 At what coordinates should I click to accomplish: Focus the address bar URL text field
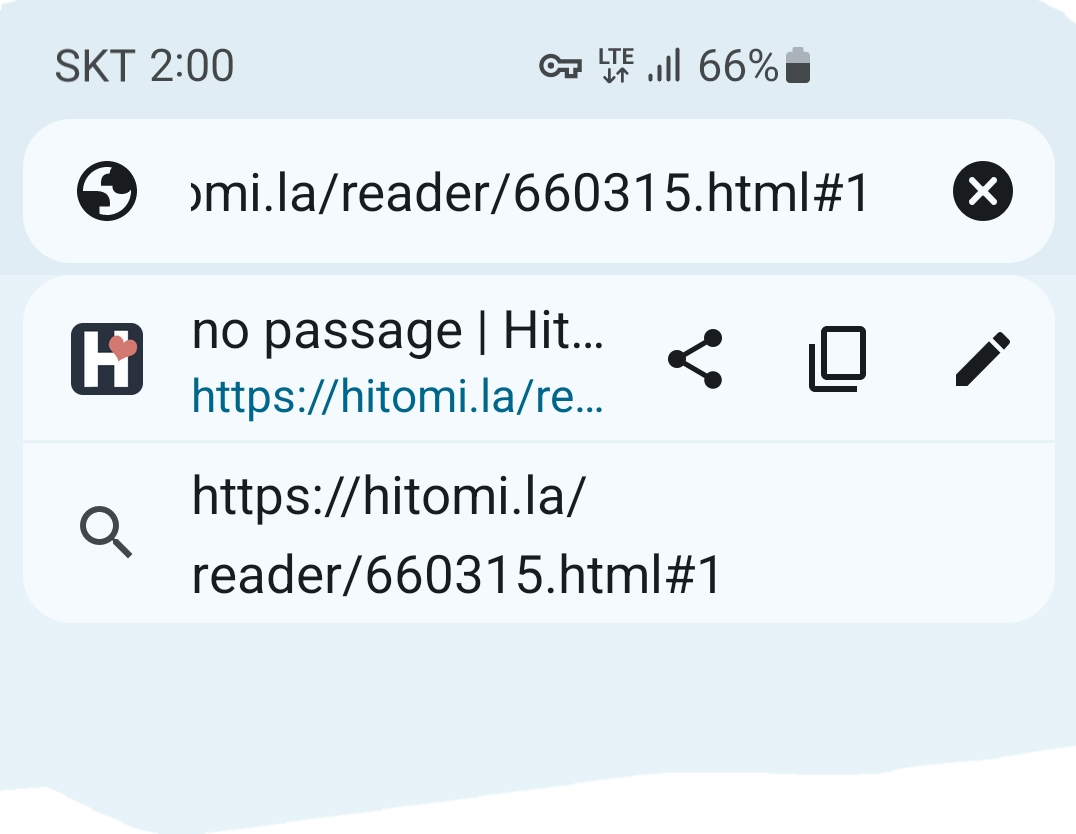[528, 193]
